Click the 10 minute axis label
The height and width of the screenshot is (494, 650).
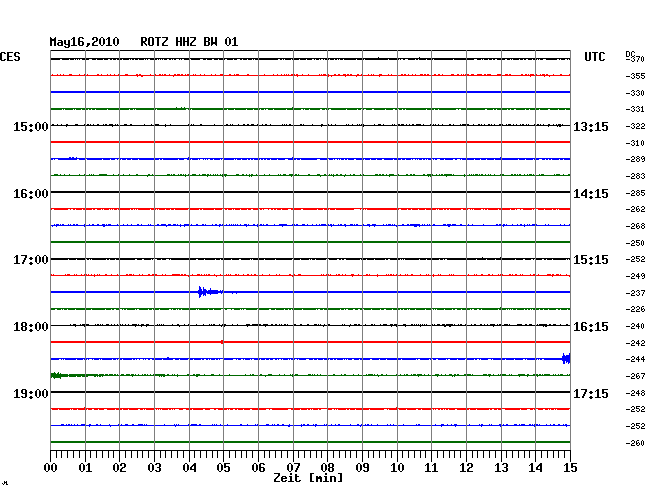click(397, 468)
